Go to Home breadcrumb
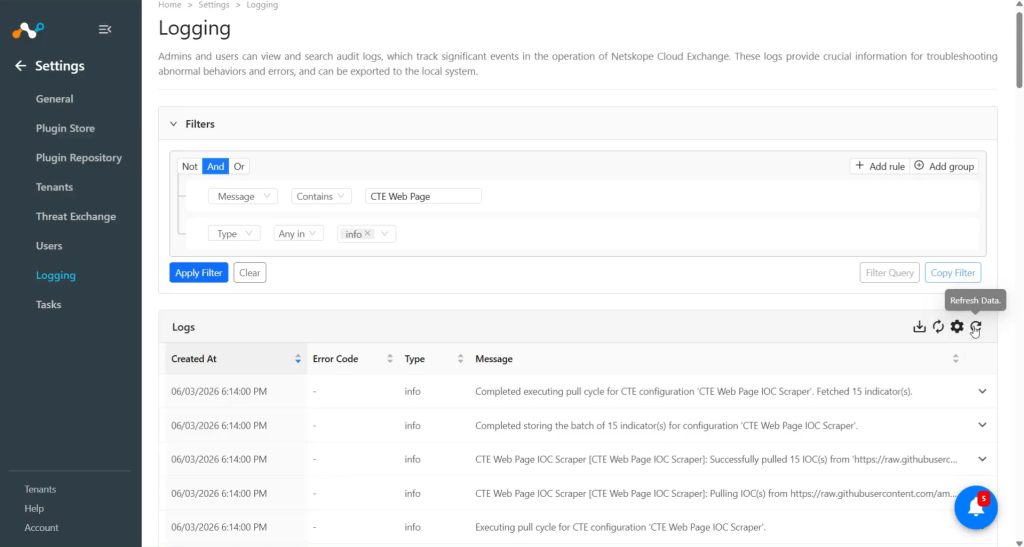Image resolution: width=1024 pixels, height=547 pixels. coord(170,5)
